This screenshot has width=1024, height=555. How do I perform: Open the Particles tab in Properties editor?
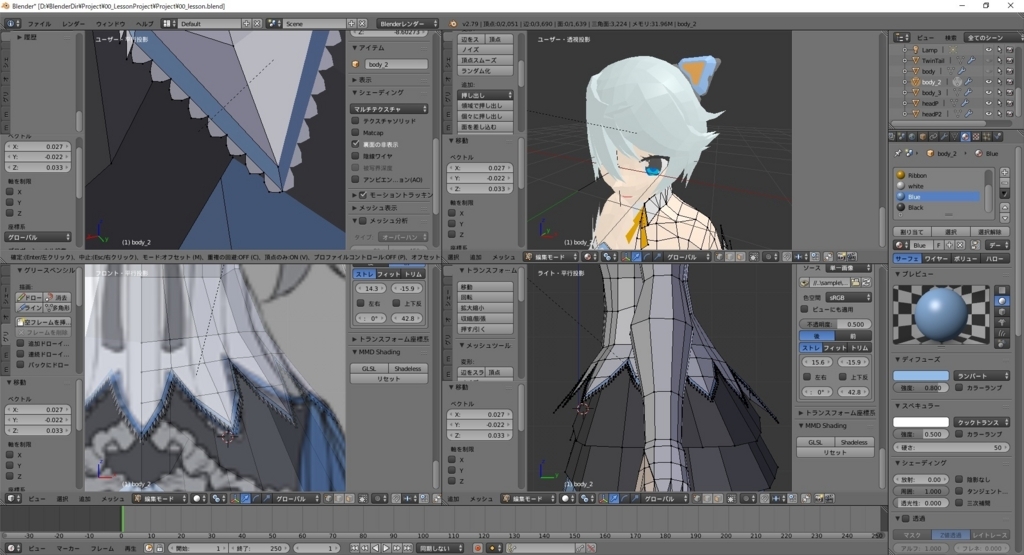click(987, 136)
